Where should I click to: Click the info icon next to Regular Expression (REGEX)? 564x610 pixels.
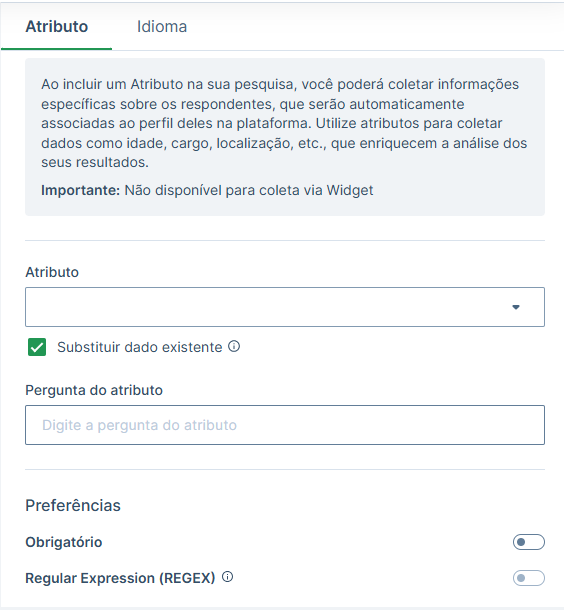228,577
